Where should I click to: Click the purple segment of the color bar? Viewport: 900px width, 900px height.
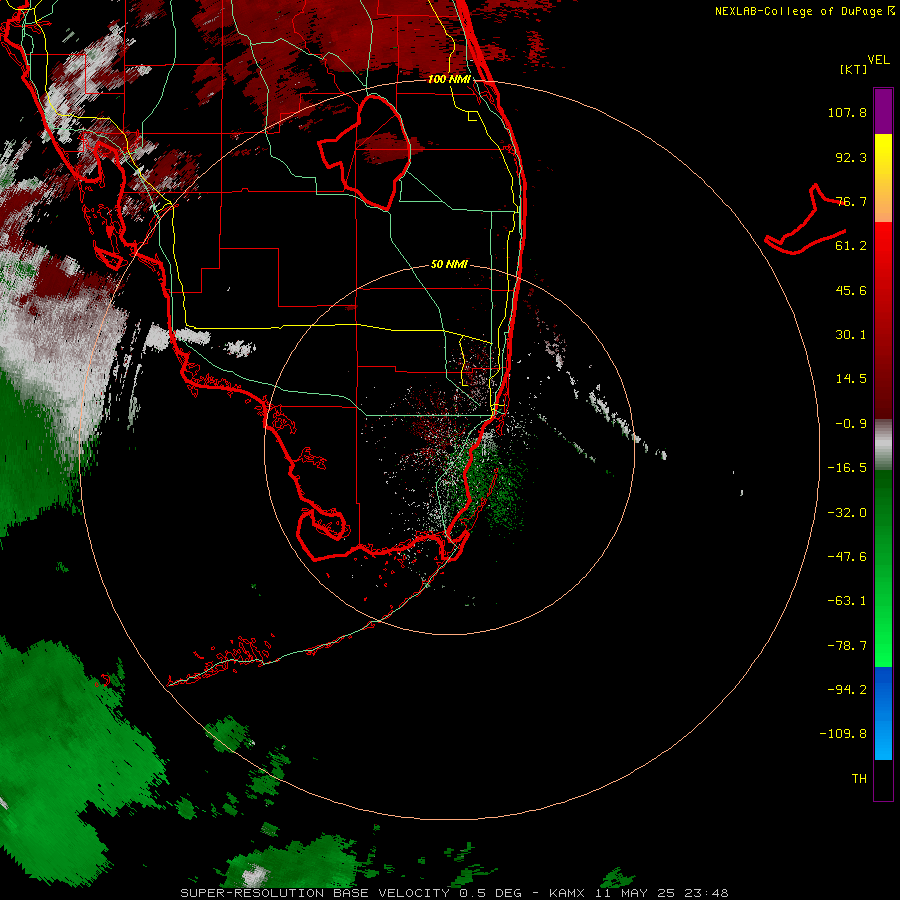pyautogui.click(x=883, y=111)
